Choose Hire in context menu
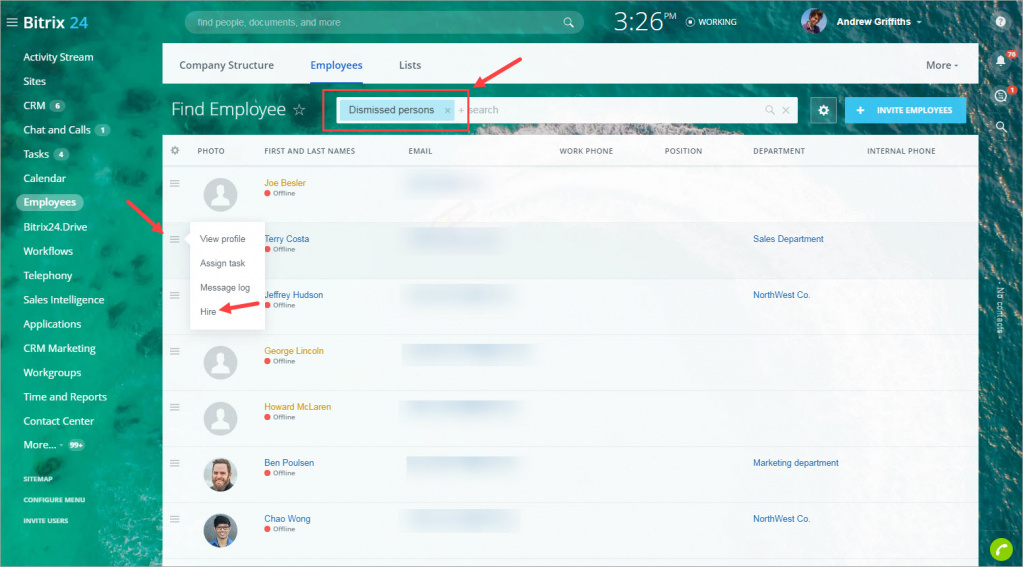This screenshot has width=1023, height=567. click(208, 312)
